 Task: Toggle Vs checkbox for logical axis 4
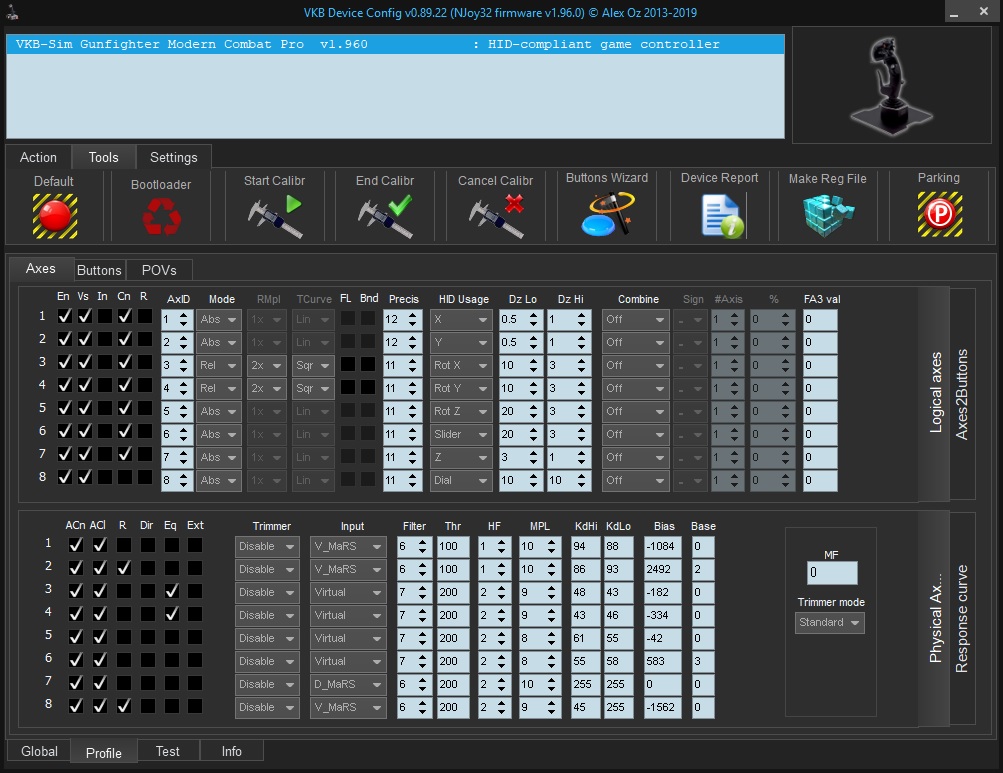pos(84,385)
